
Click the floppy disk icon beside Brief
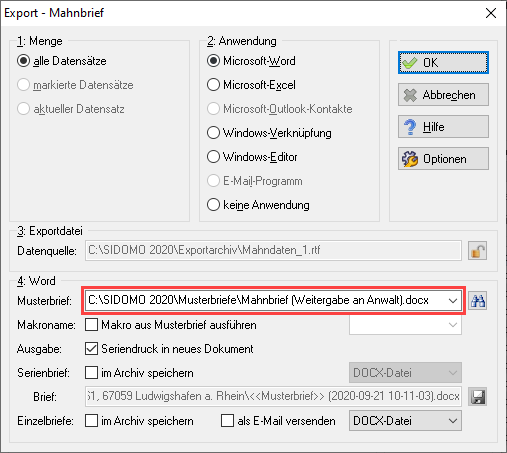tap(478, 397)
